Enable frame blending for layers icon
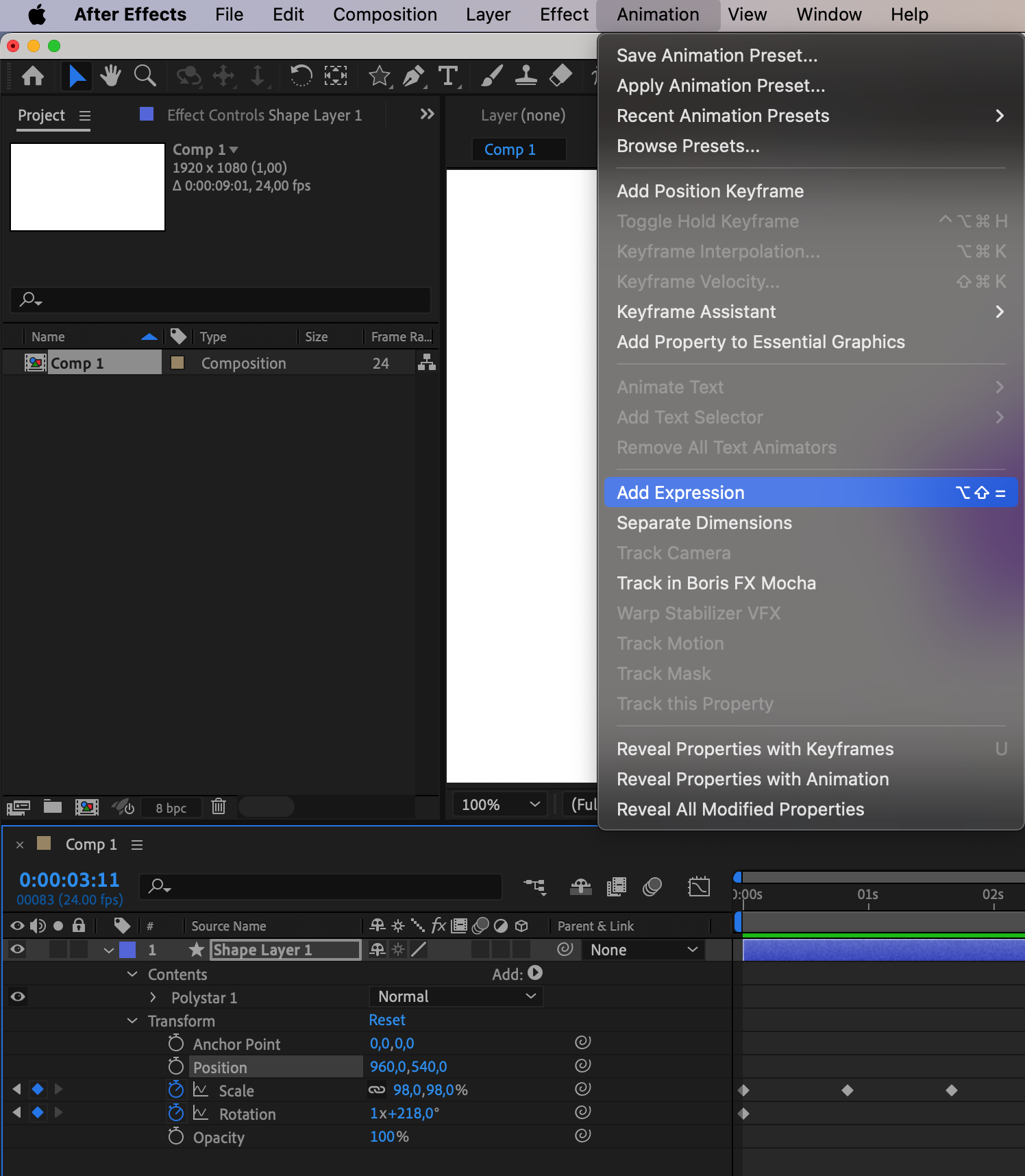This screenshot has width=1025, height=1176. 617,887
